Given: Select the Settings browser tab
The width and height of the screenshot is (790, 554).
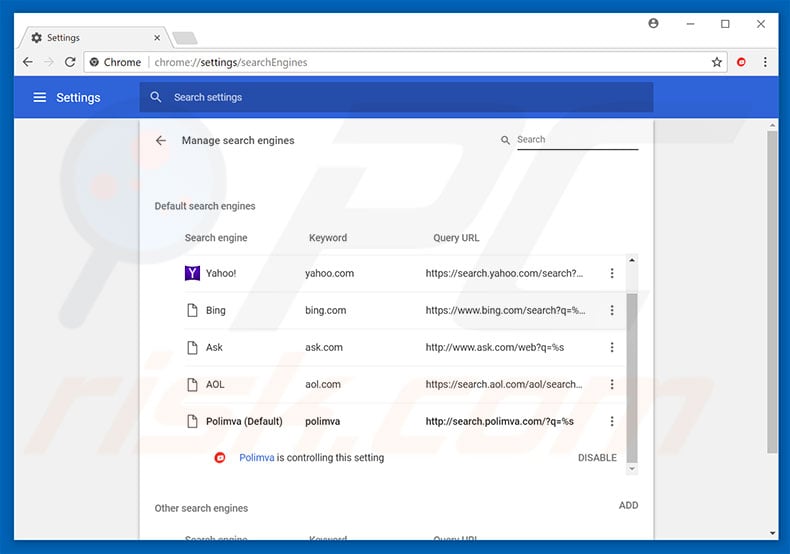Looking at the screenshot, I should (x=96, y=38).
